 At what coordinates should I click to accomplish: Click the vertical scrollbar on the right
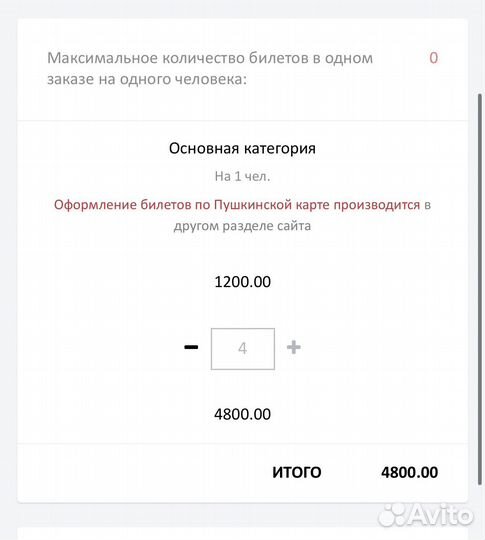pyautogui.click(x=480, y=289)
